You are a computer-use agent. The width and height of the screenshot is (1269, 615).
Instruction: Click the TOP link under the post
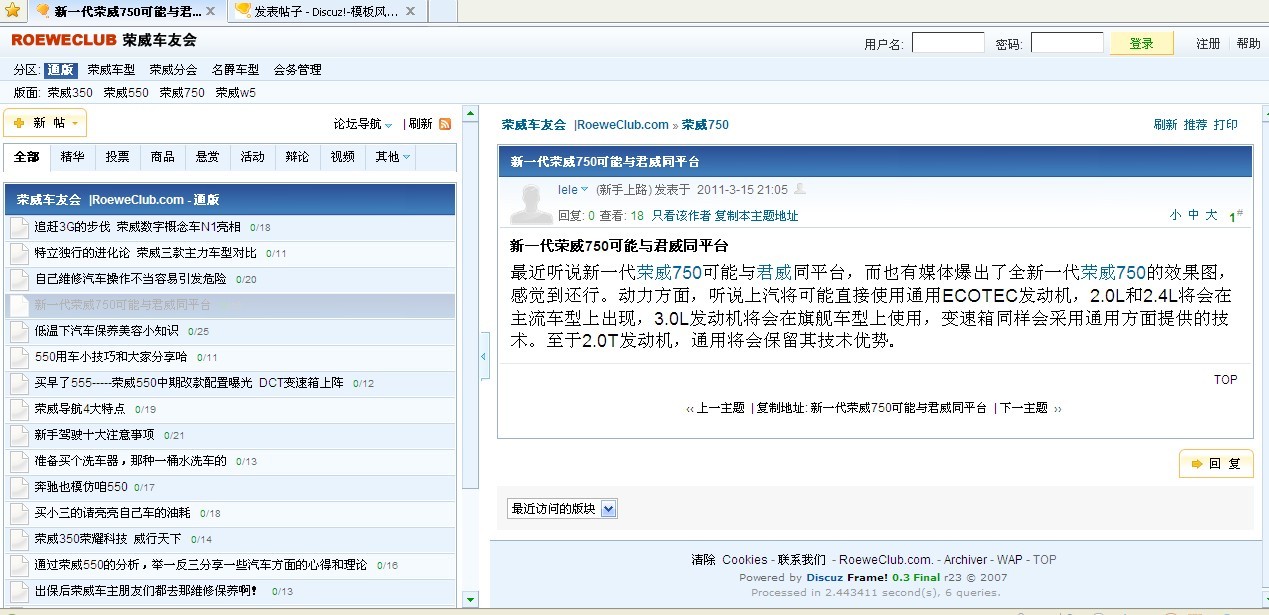(x=1226, y=380)
